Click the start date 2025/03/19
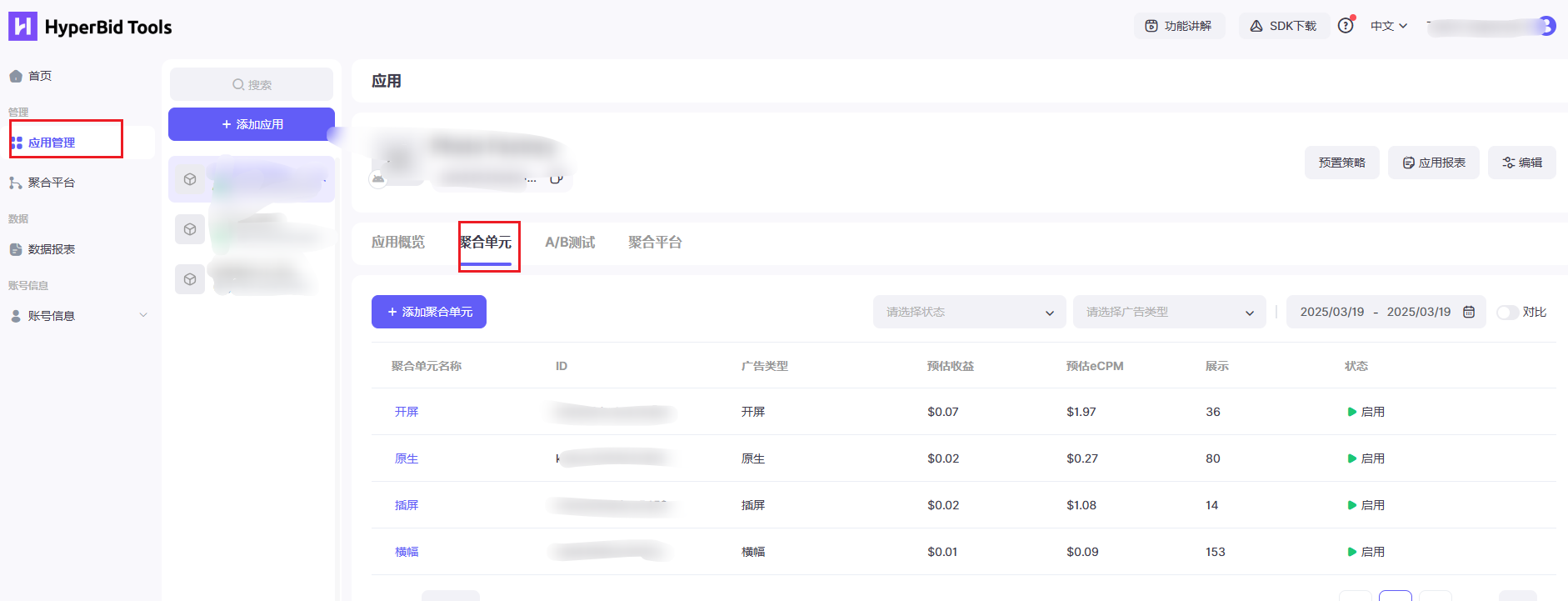The image size is (1568, 601). (x=1332, y=312)
